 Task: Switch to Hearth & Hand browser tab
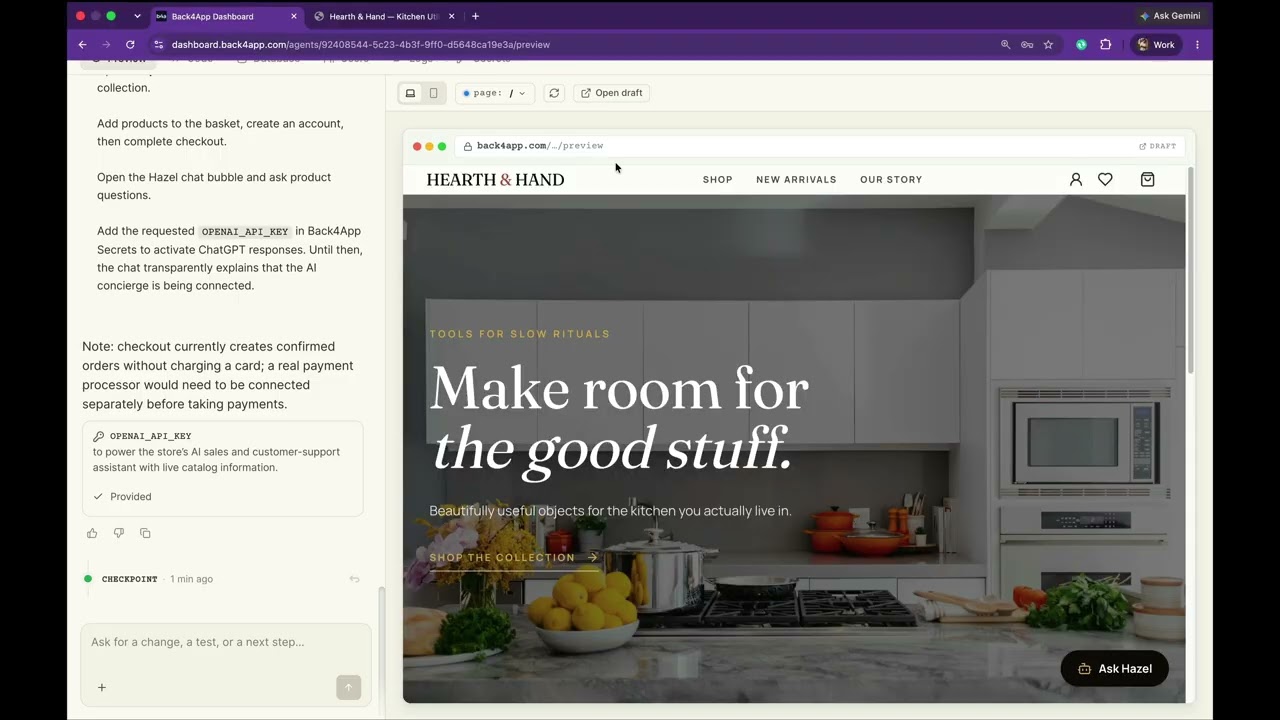point(383,16)
